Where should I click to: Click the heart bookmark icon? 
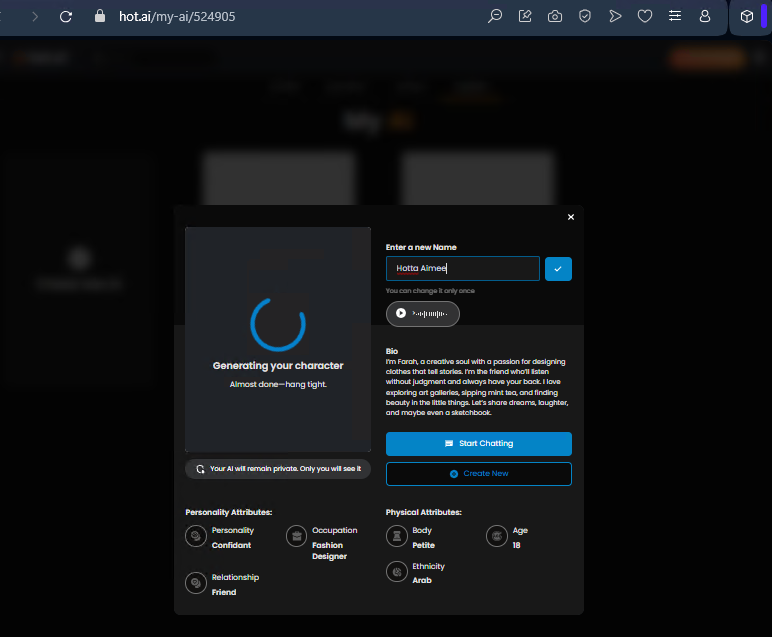pos(645,17)
